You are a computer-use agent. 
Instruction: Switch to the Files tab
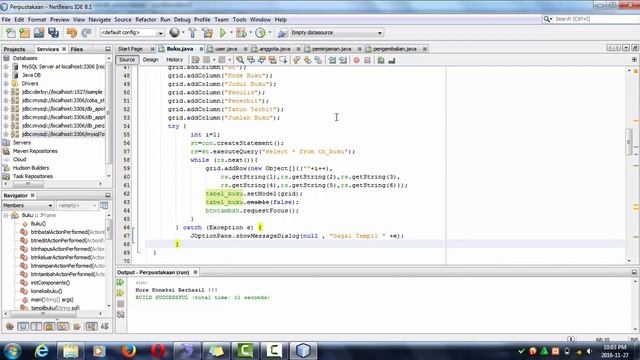(77, 49)
